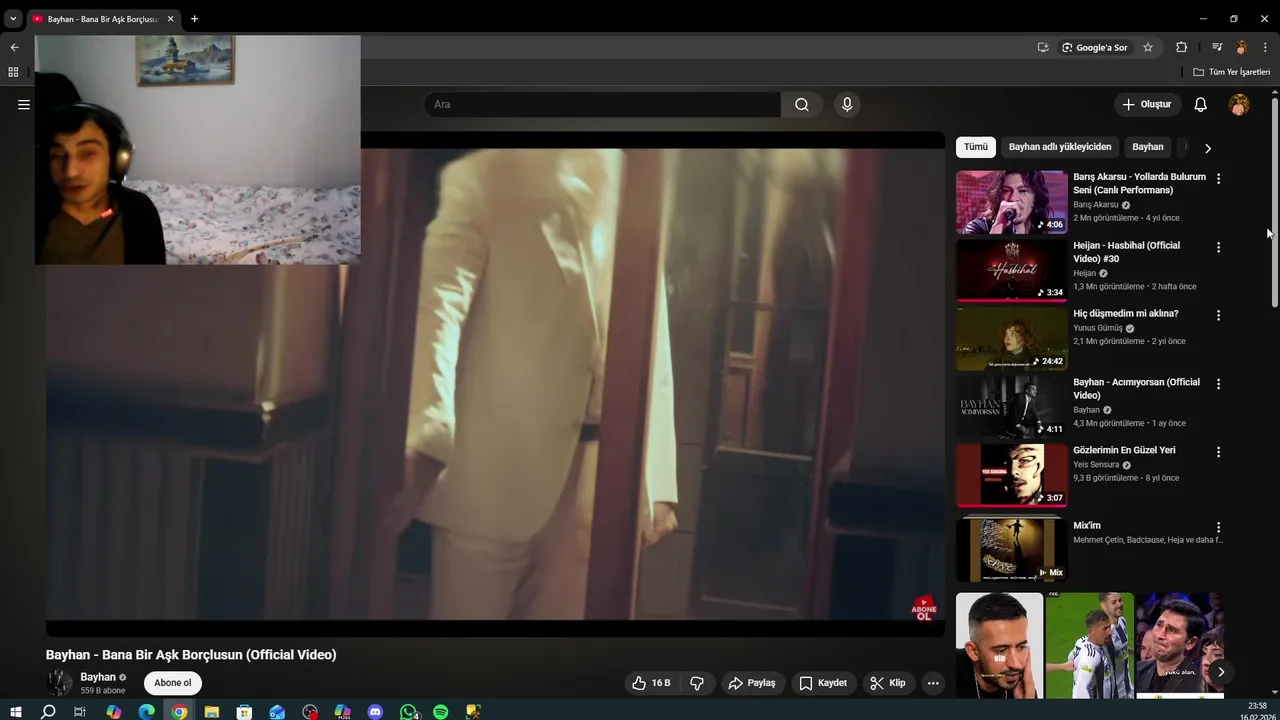This screenshot has height=720, width=1280.
Task: Open Windows taskbar search
Action: coord(48,712)
